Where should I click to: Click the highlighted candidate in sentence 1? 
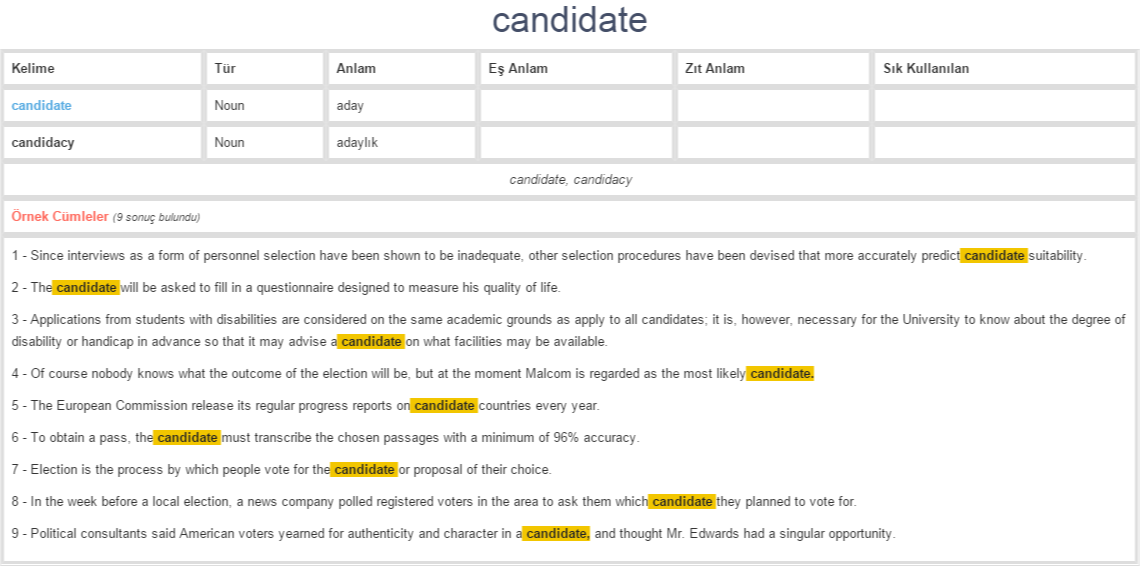coord(994,256)
